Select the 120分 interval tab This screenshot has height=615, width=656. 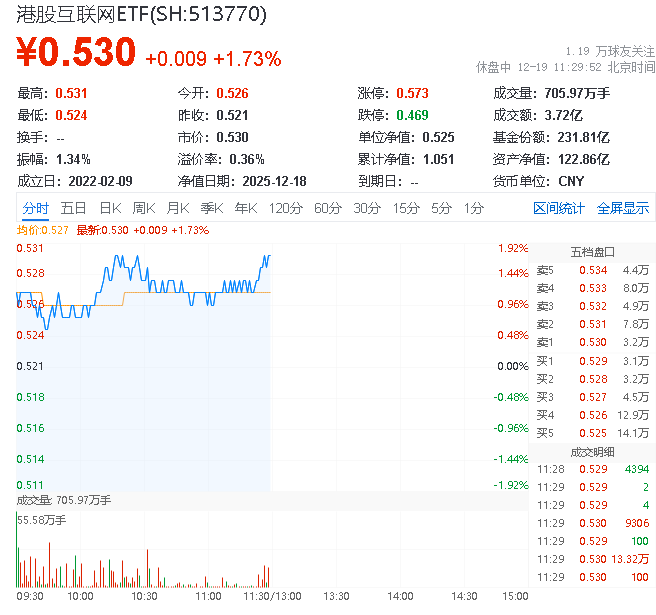pos(285,208)
